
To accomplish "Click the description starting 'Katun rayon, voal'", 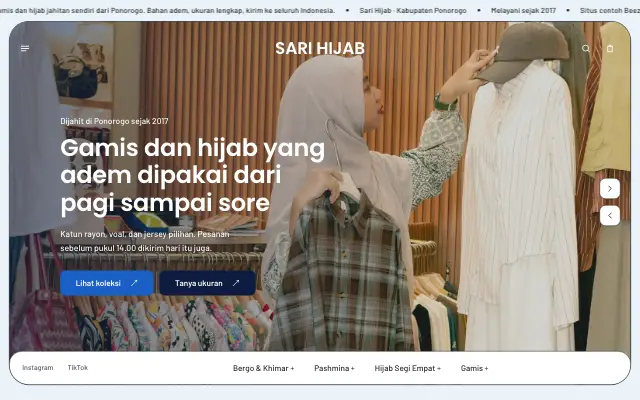I will tap(145, 241).
